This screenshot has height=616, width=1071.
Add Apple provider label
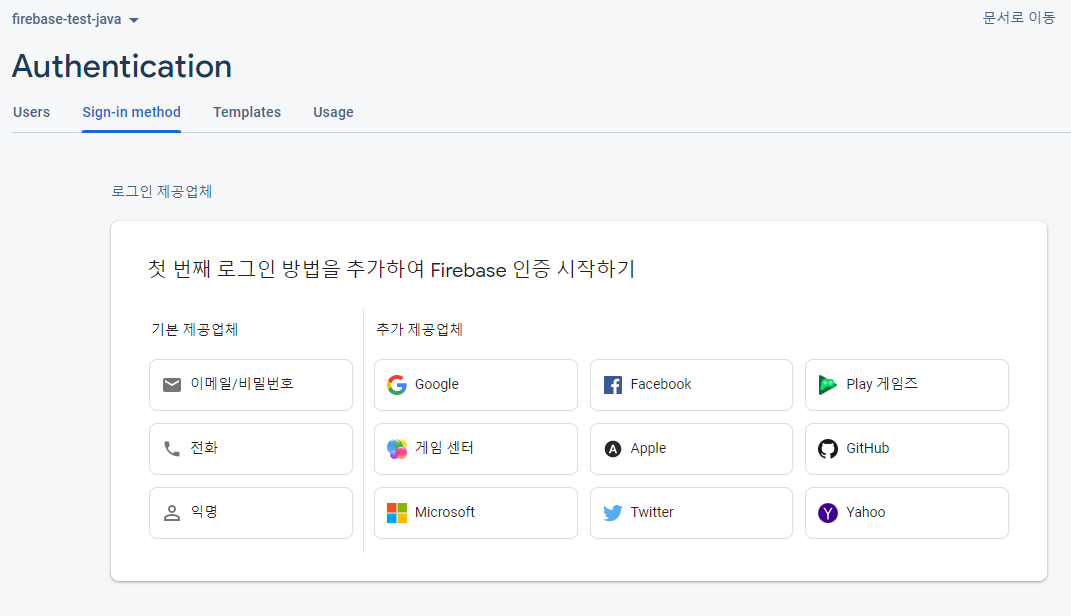(648, 449)
